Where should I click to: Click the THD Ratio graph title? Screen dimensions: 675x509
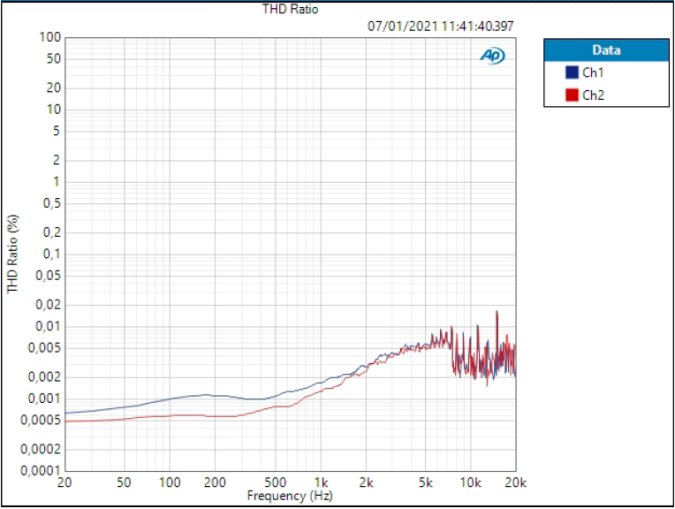click(291, 9)
